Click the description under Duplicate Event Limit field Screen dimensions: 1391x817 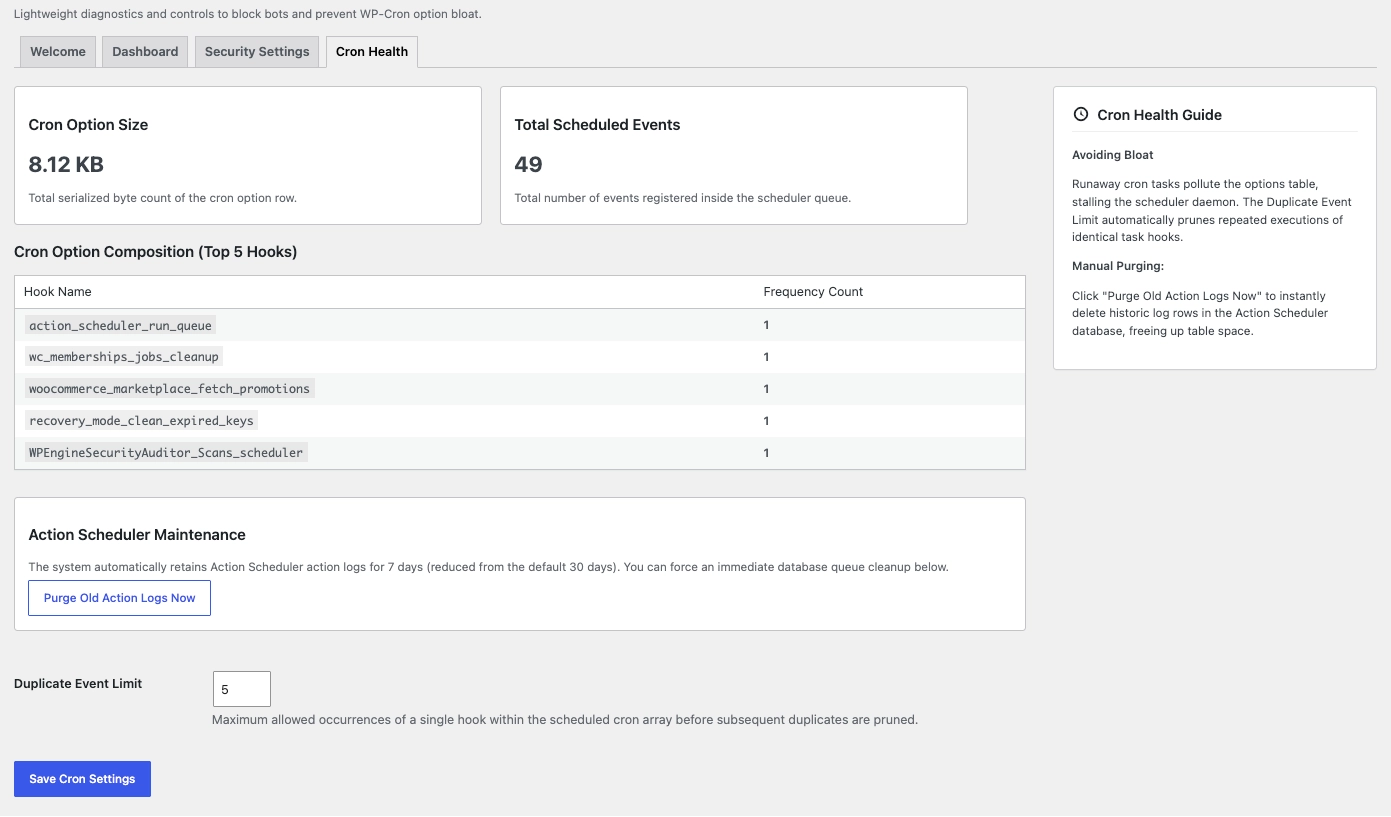(x=565, y=719)
